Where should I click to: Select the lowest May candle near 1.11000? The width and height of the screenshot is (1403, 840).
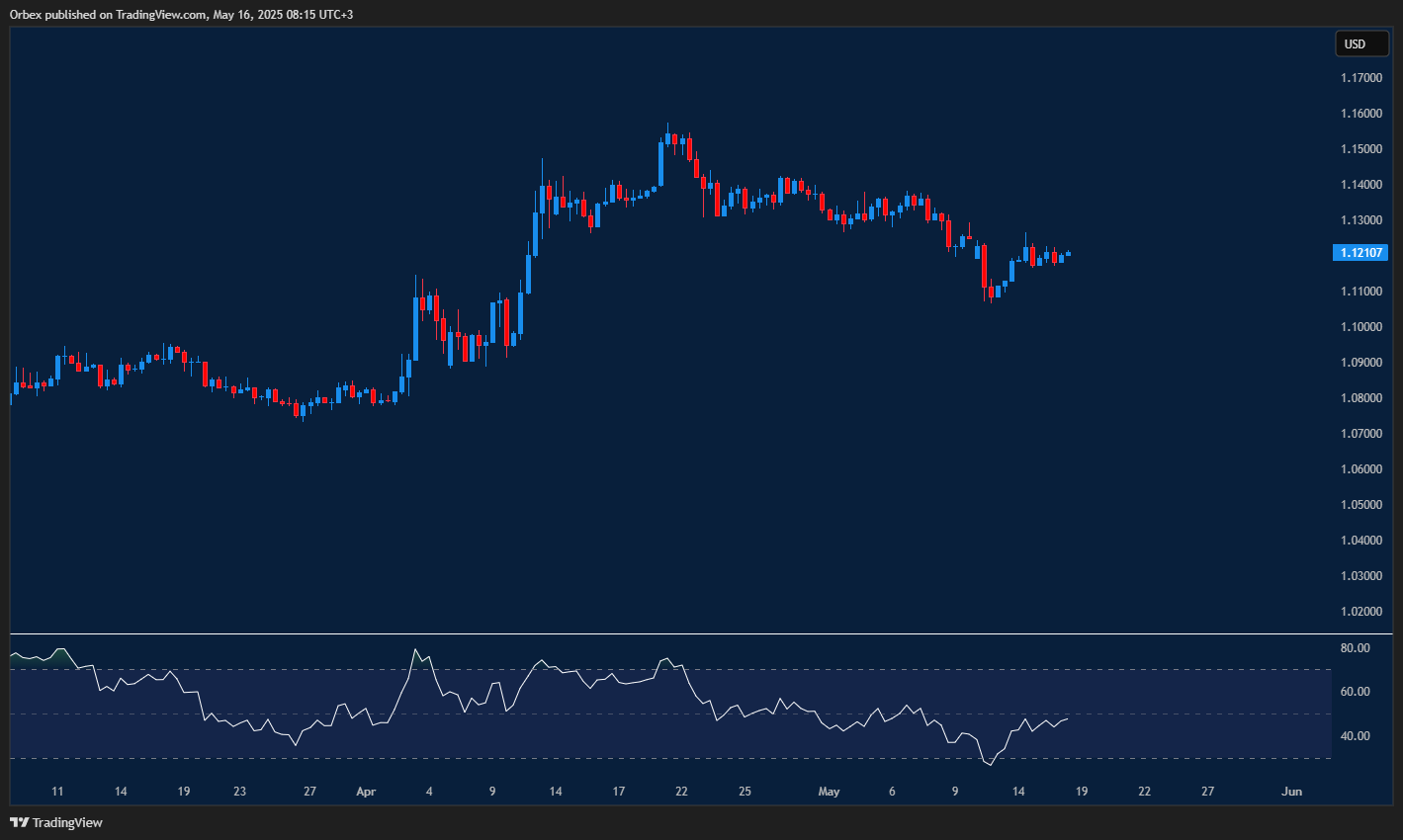992,294
